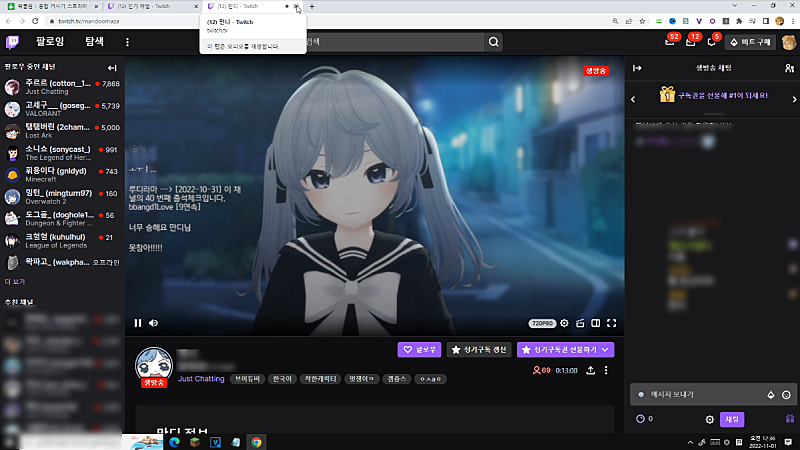Viewport: 800px width, 450px height.
Task: Open video player settings gear
Action: [564, 323]
